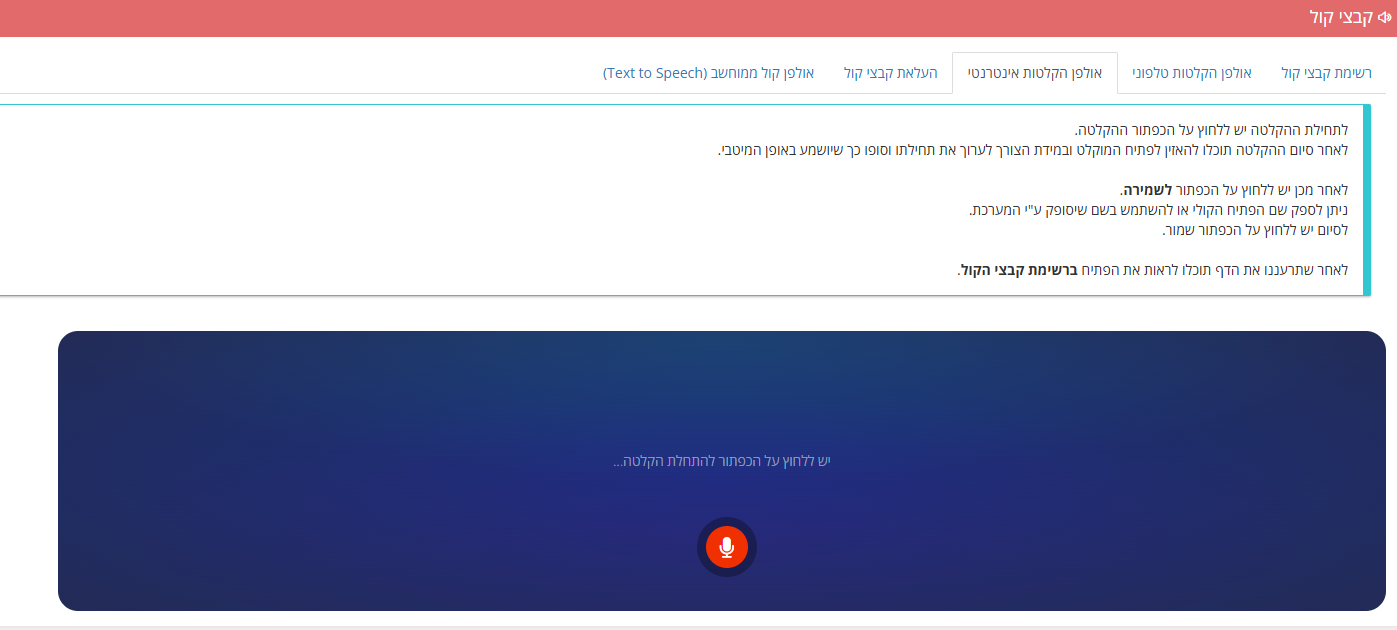Click the line starting לאחר שתרעננו את הדף
The height and width of the screenshot is (630, 1397).
click(1153, 270)
